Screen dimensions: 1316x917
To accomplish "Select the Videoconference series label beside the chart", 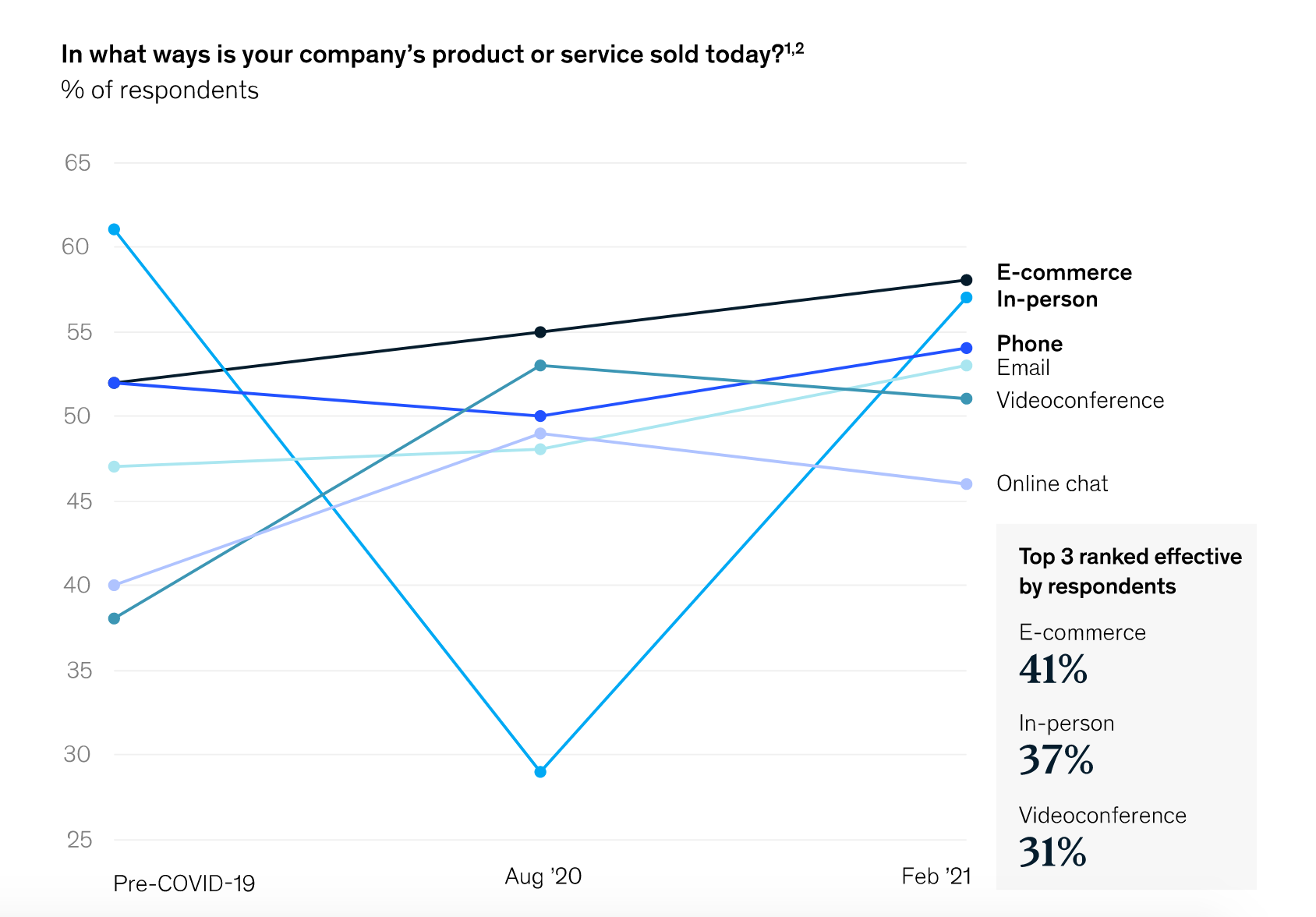I will 1080,400.
